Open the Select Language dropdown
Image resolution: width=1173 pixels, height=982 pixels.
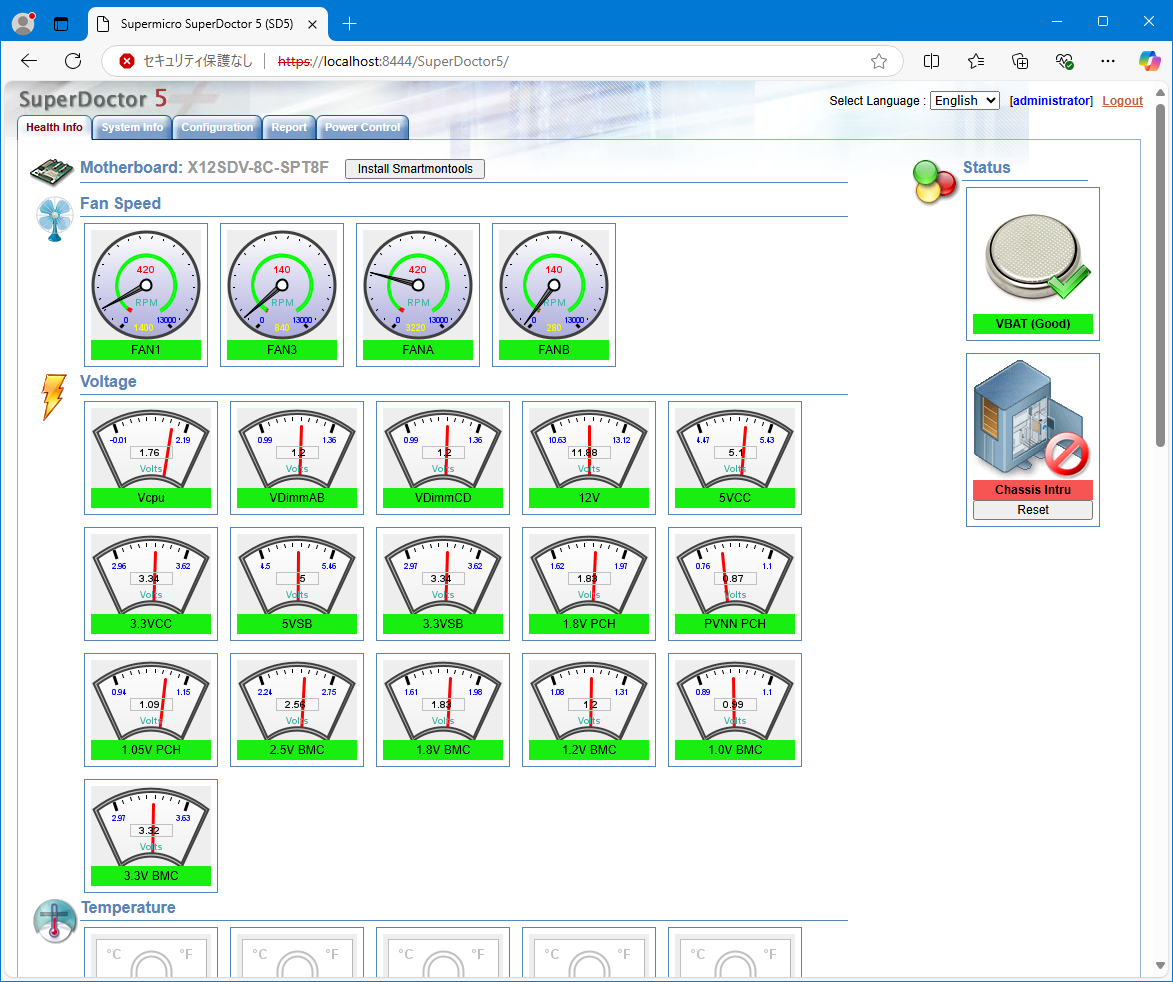coord(964,100)
